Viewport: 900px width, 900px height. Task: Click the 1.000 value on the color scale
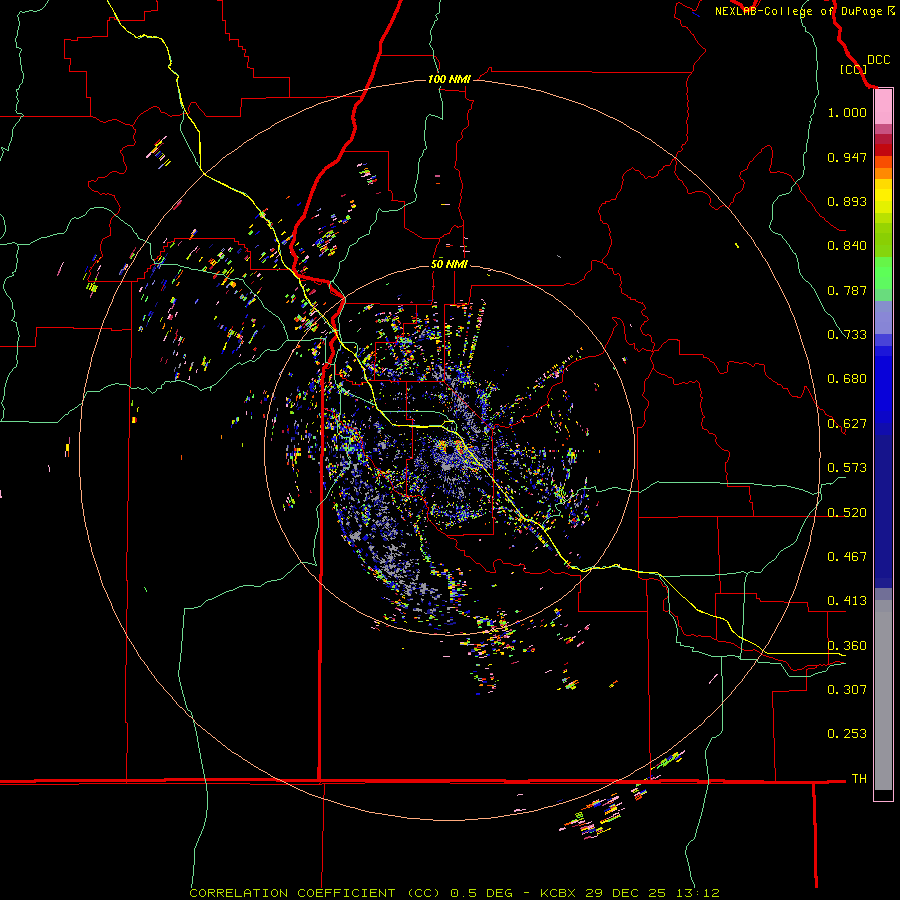847,112
